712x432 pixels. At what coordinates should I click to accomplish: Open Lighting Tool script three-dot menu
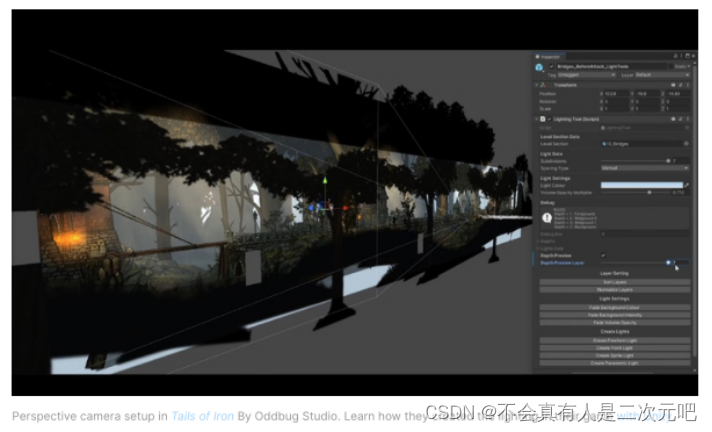pyautogui.click(x=687, y=119)
